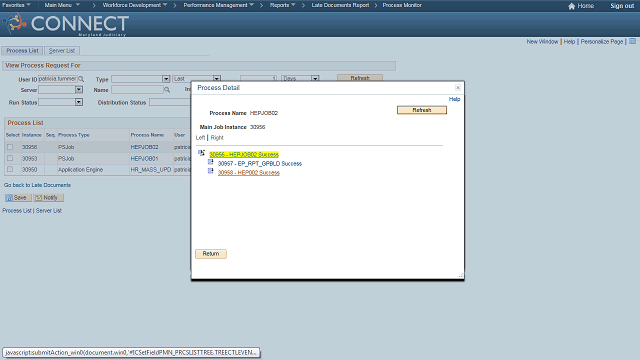Screen dimensions: 640x360
Task: Click the CONNECT logo
Action: click(66, 24)
